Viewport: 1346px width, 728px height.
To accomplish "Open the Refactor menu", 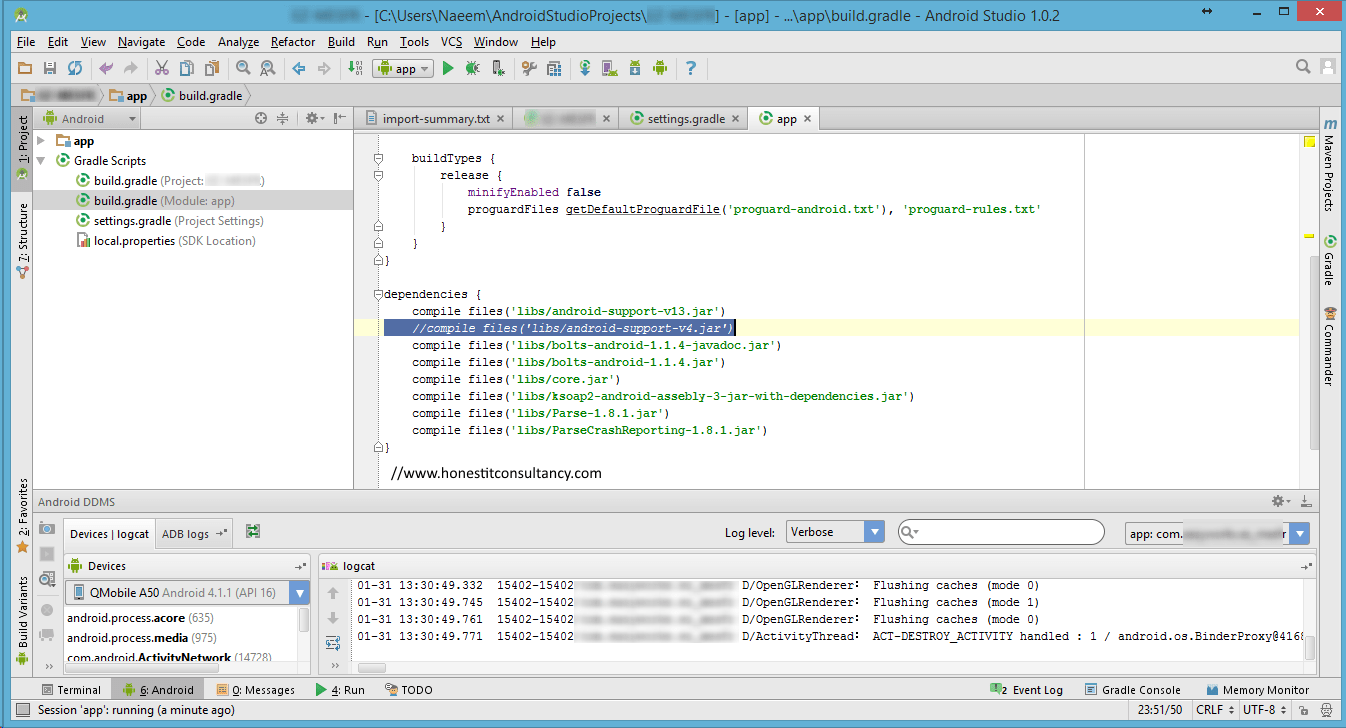I will (292, 42).
